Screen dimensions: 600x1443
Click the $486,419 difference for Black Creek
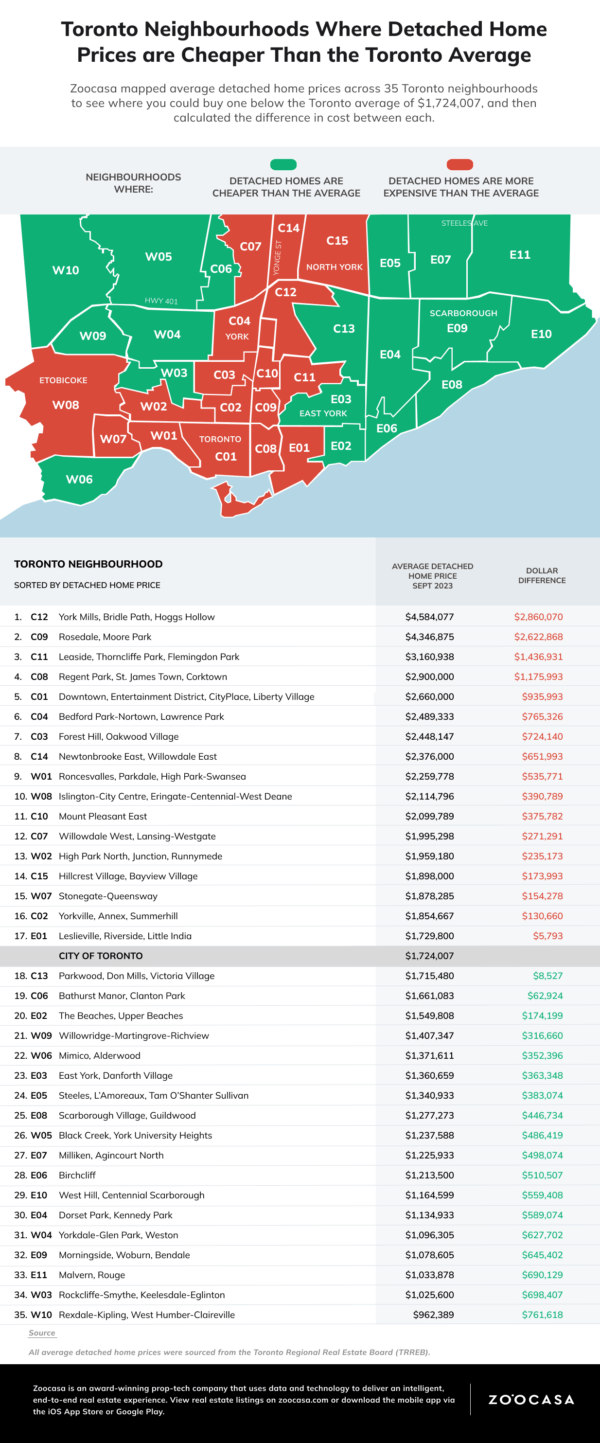coord(544,1135)
